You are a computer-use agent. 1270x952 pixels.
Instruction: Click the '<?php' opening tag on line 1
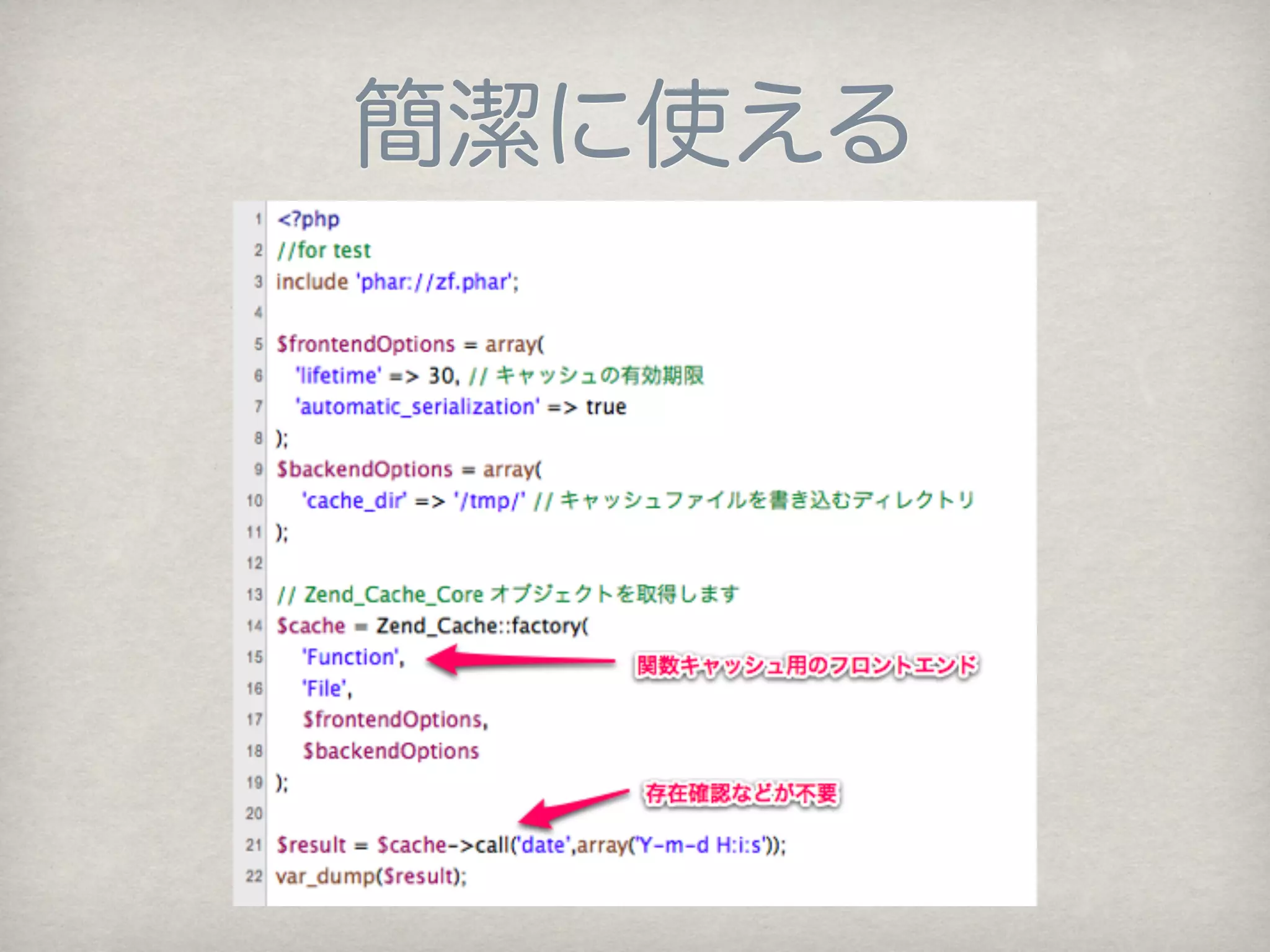tap(308, 219)
